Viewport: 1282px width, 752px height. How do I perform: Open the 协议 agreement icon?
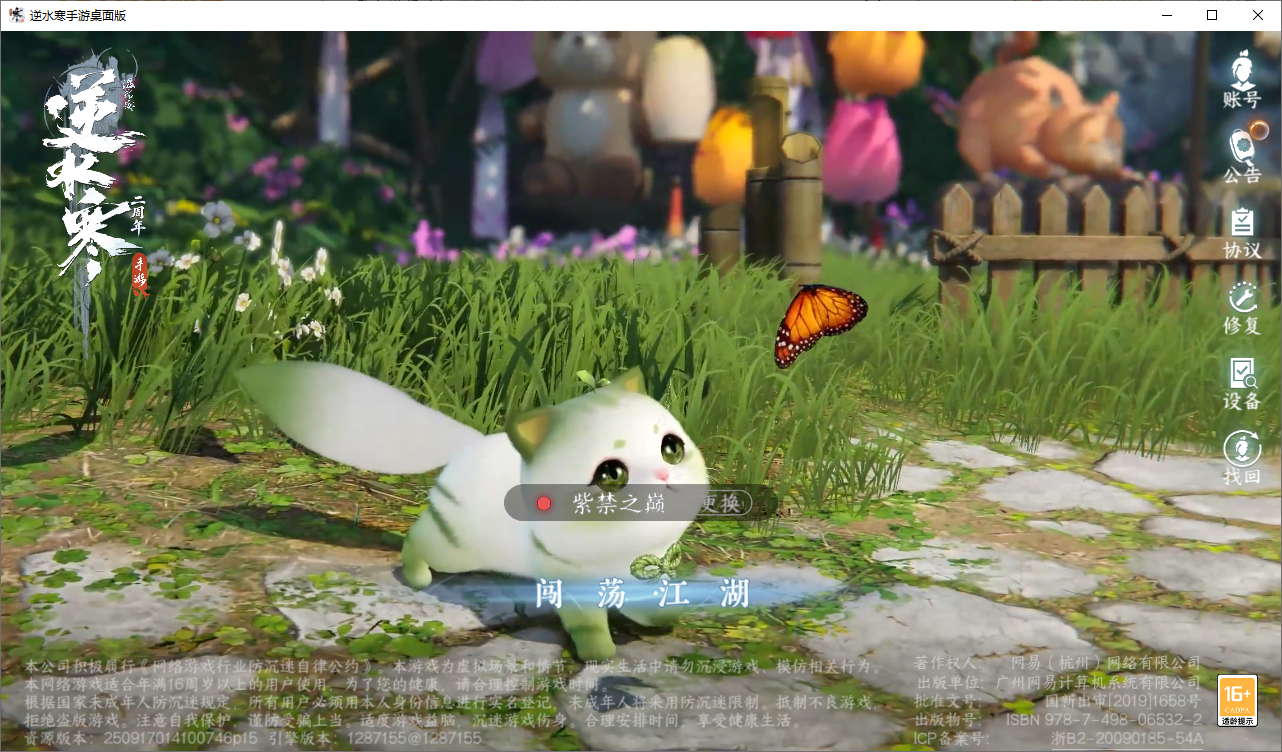[x=1242, y=233]
